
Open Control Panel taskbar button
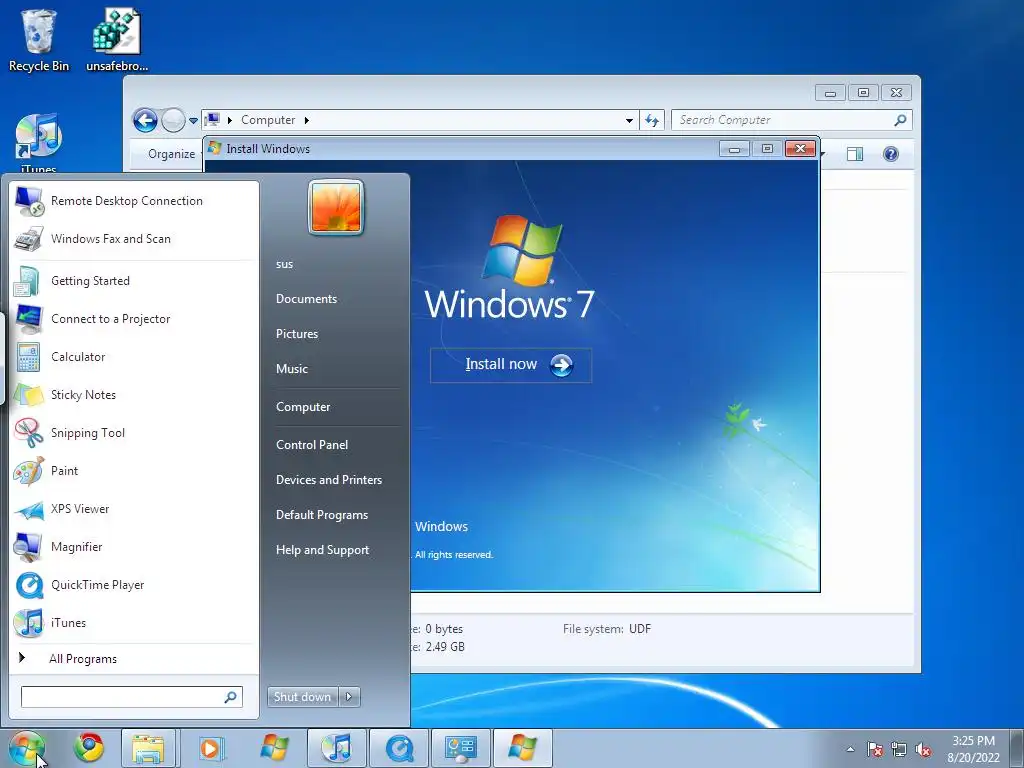coord(461,748)
